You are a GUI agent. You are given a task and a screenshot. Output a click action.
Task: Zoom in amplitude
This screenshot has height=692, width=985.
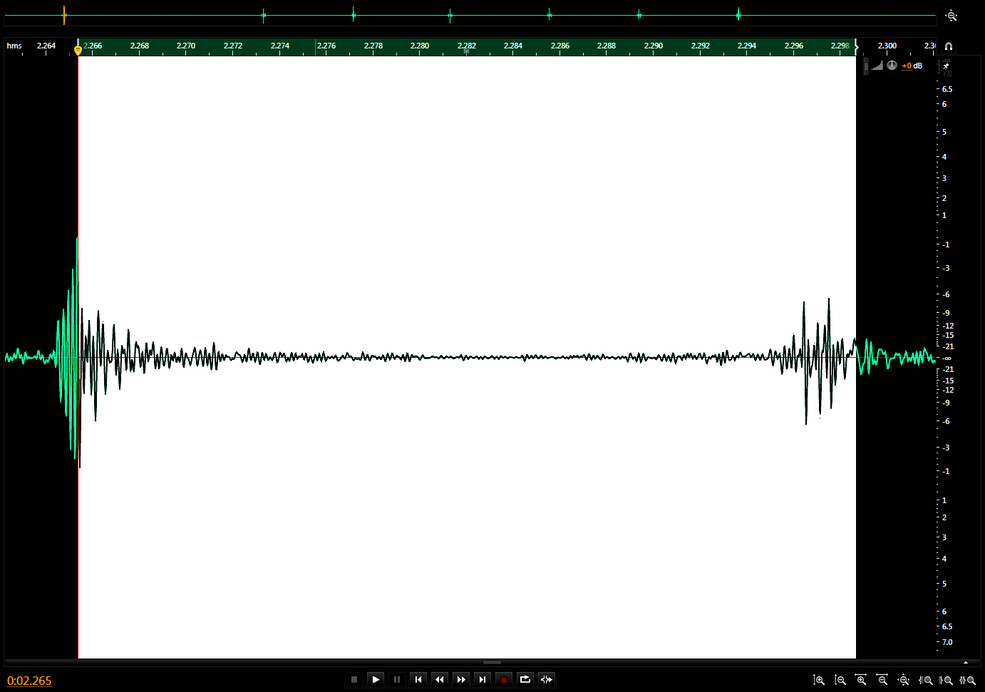(x=819, y=680)
